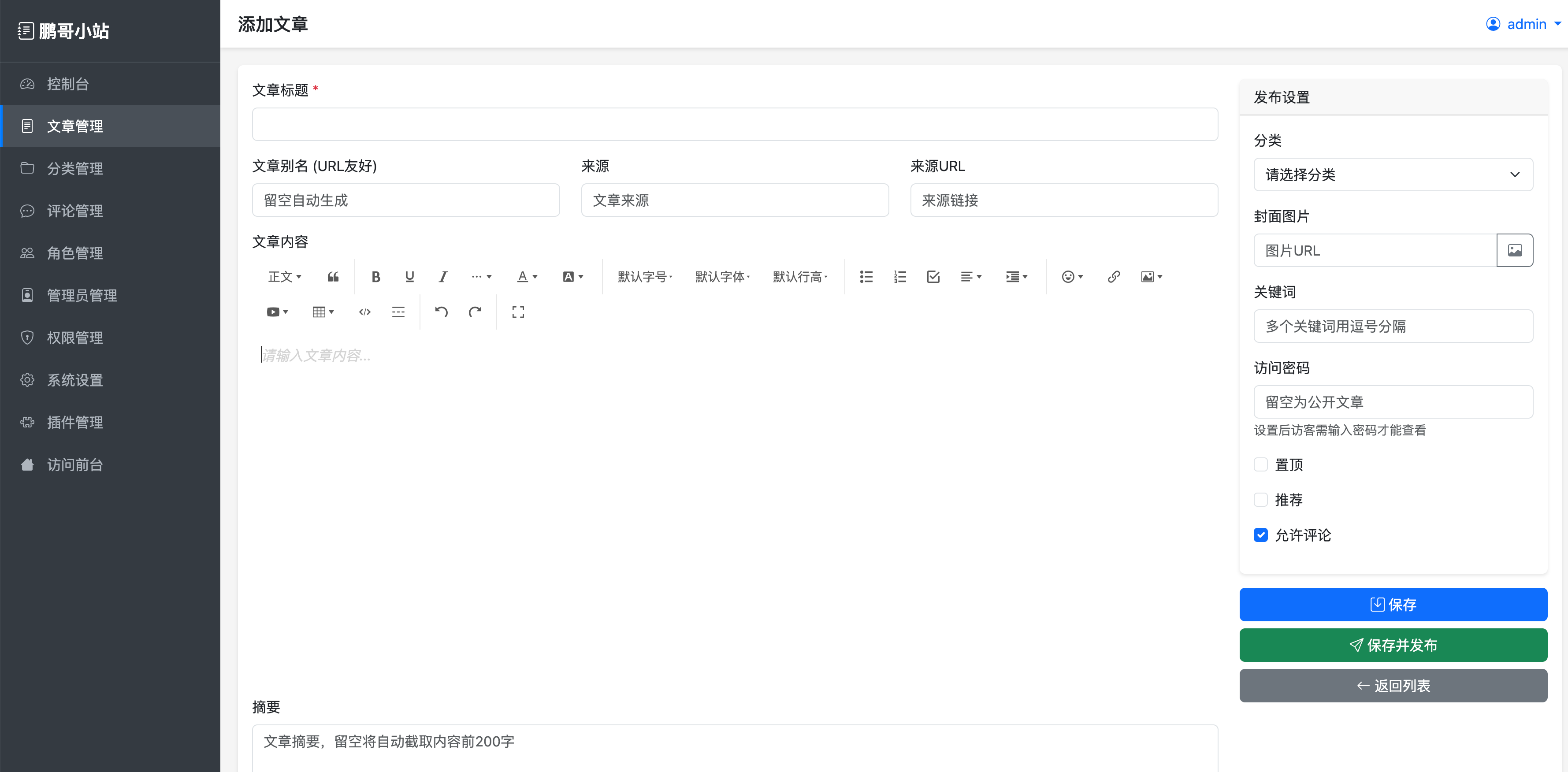Viewport: 1568px width, 772px height.
Task: Open the 请选择分类 category dropdown
Action: 1393,175
